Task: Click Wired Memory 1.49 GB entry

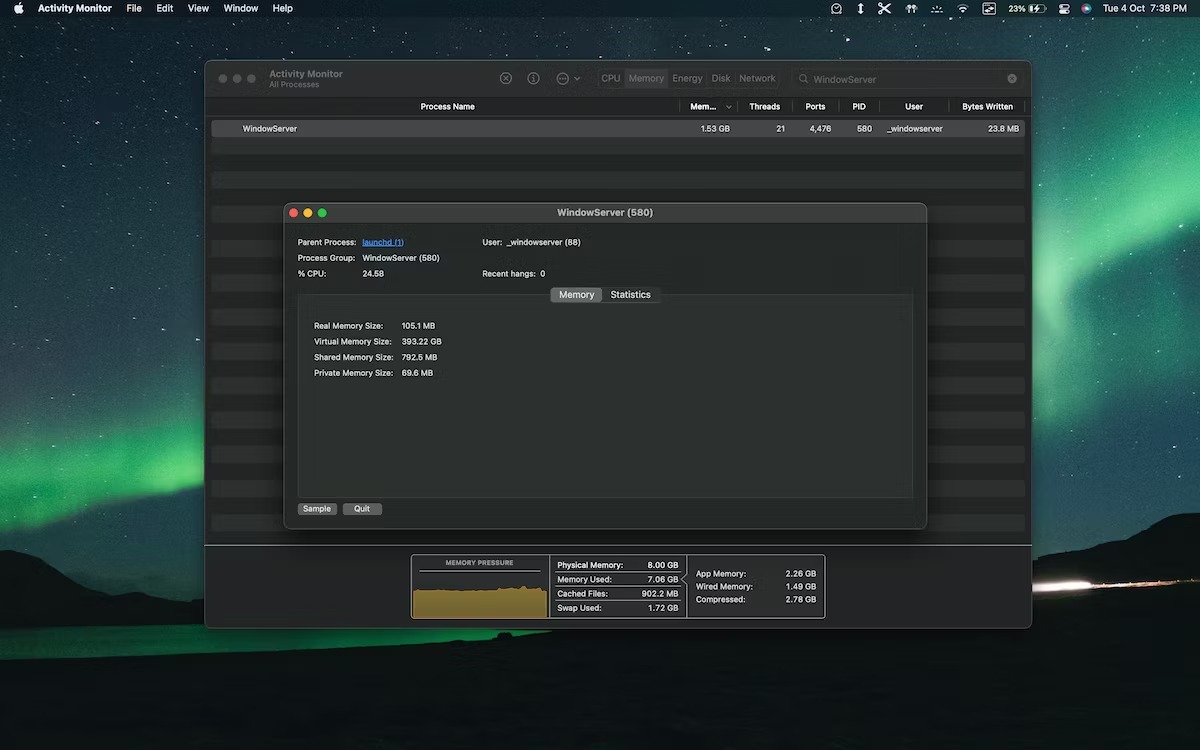Action: tap(756, 587)
